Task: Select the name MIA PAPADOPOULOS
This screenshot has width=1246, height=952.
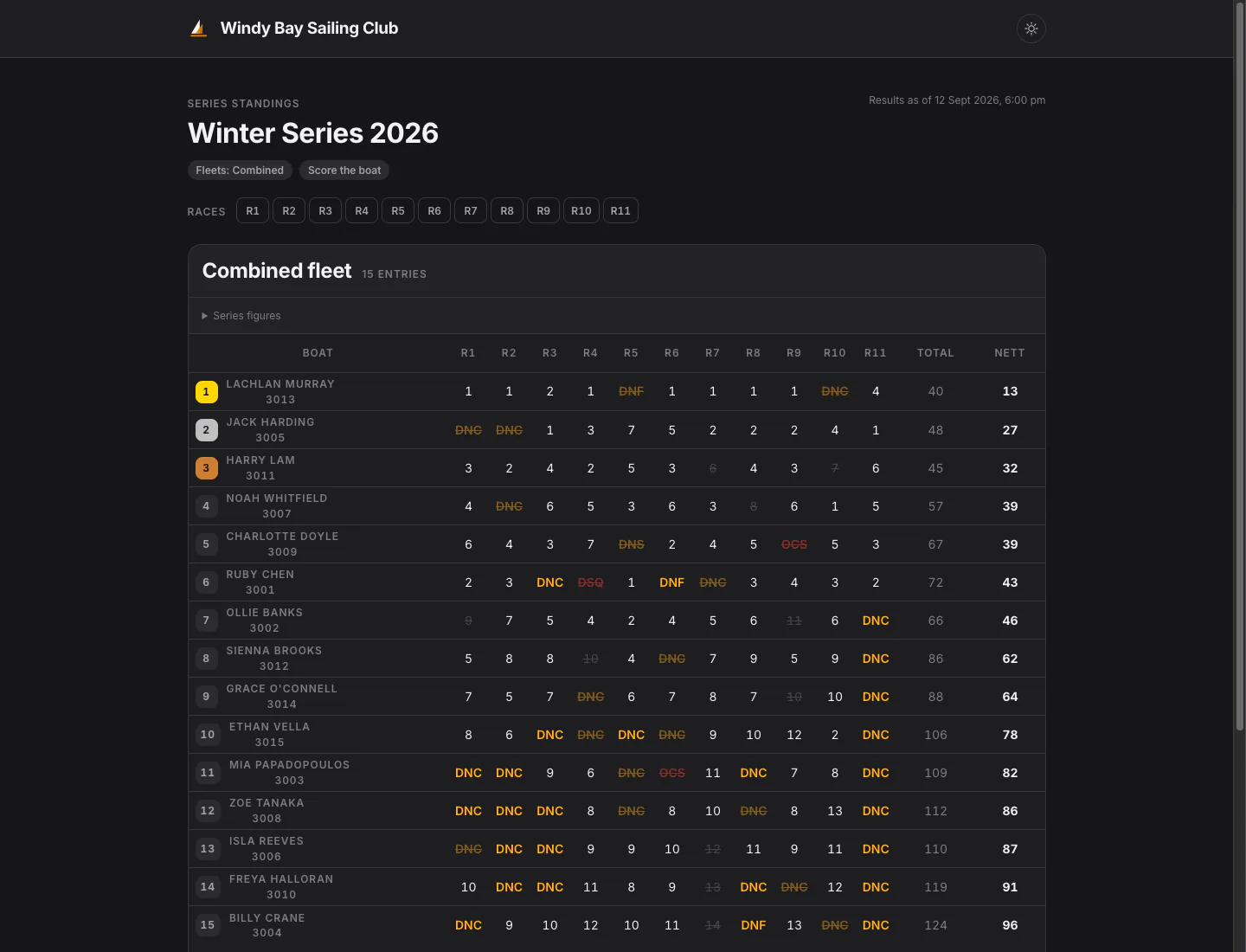Action: click(289, 765)
